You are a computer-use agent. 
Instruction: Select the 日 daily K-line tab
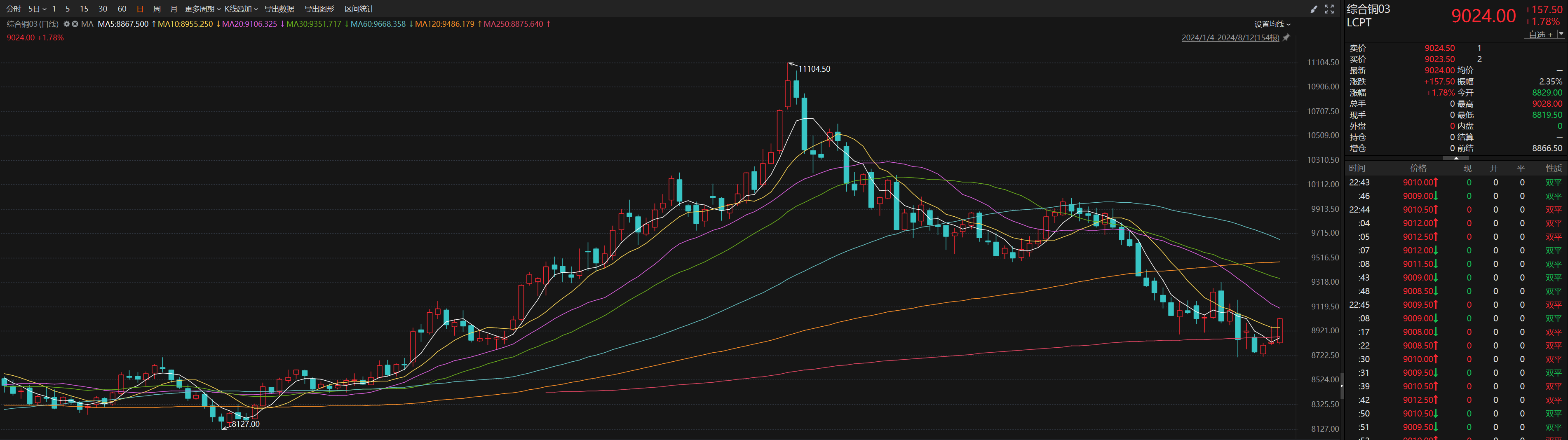[x=140, y=9]
